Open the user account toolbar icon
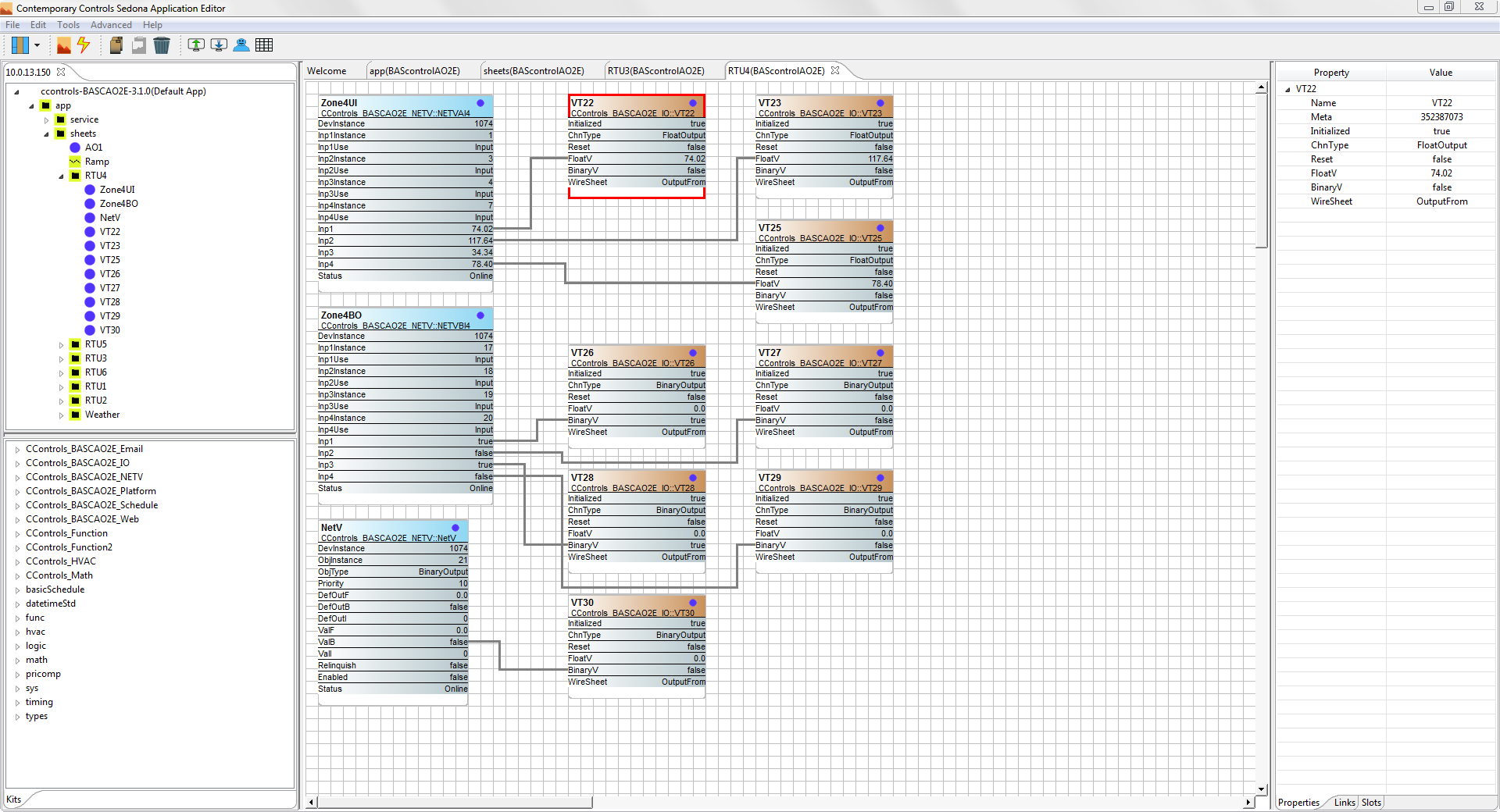The width and height of the screenshot is (1500, 812). point(241,45)
